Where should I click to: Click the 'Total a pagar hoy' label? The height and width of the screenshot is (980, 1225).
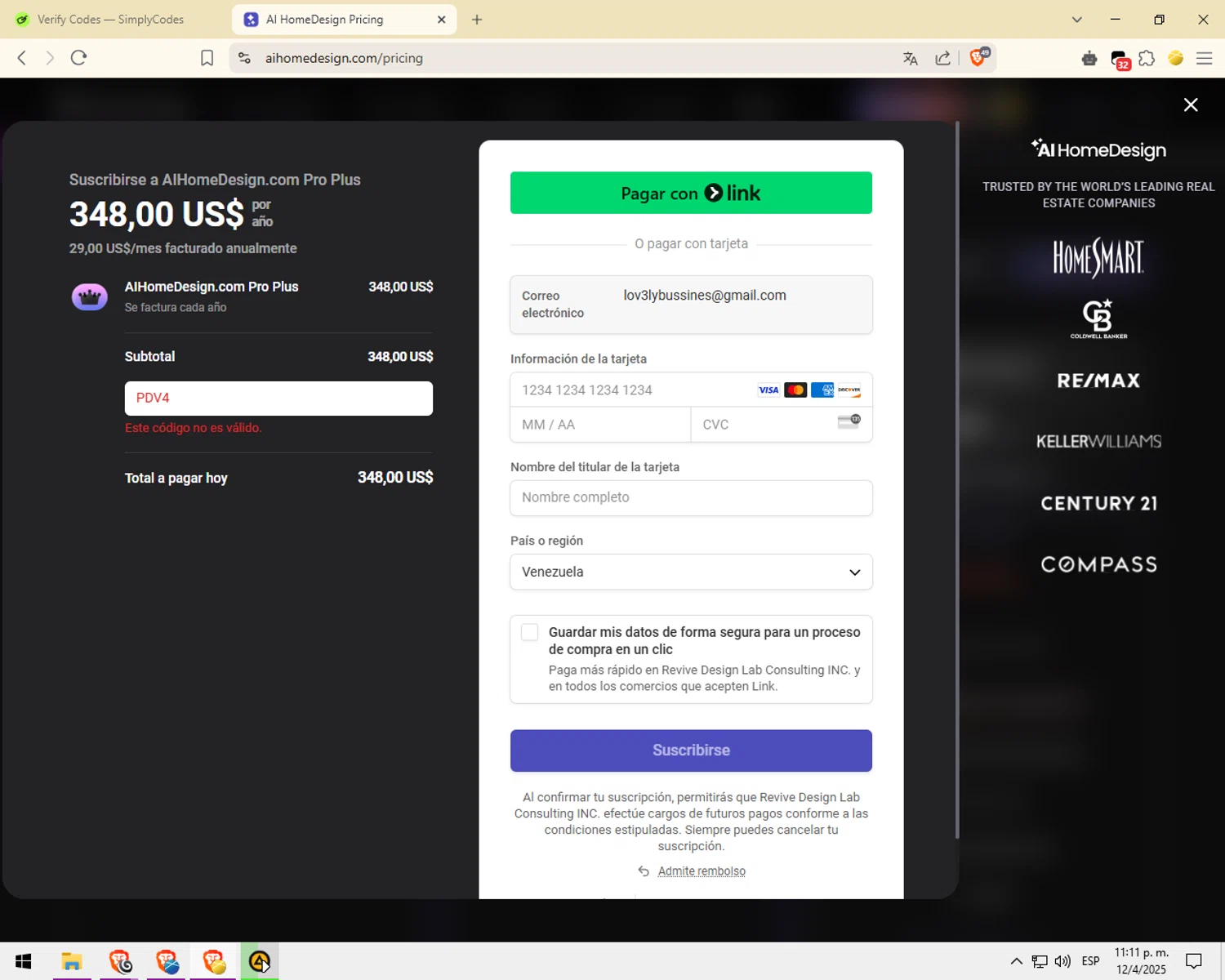coord(176,478)
